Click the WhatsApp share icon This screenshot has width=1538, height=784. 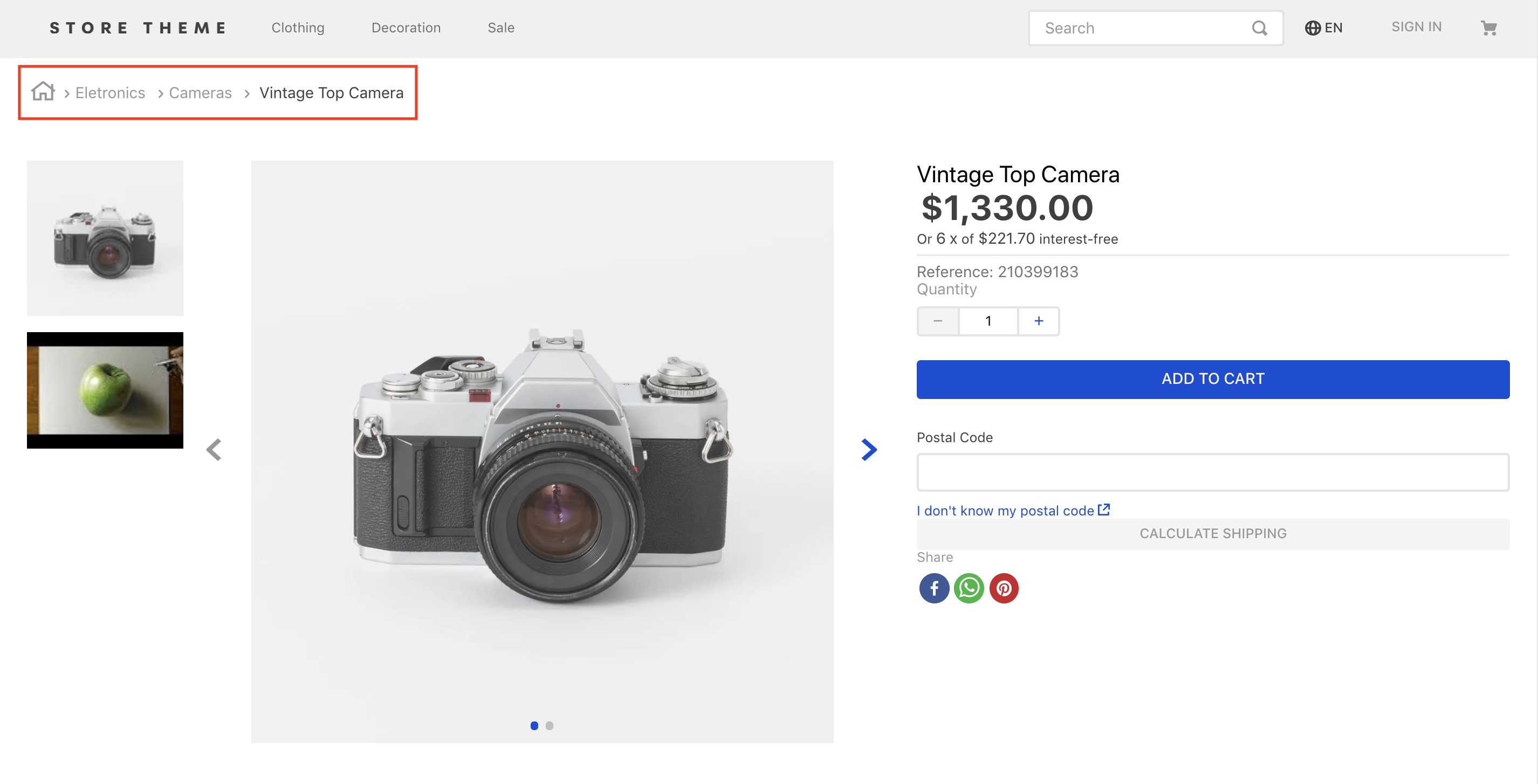967,588
